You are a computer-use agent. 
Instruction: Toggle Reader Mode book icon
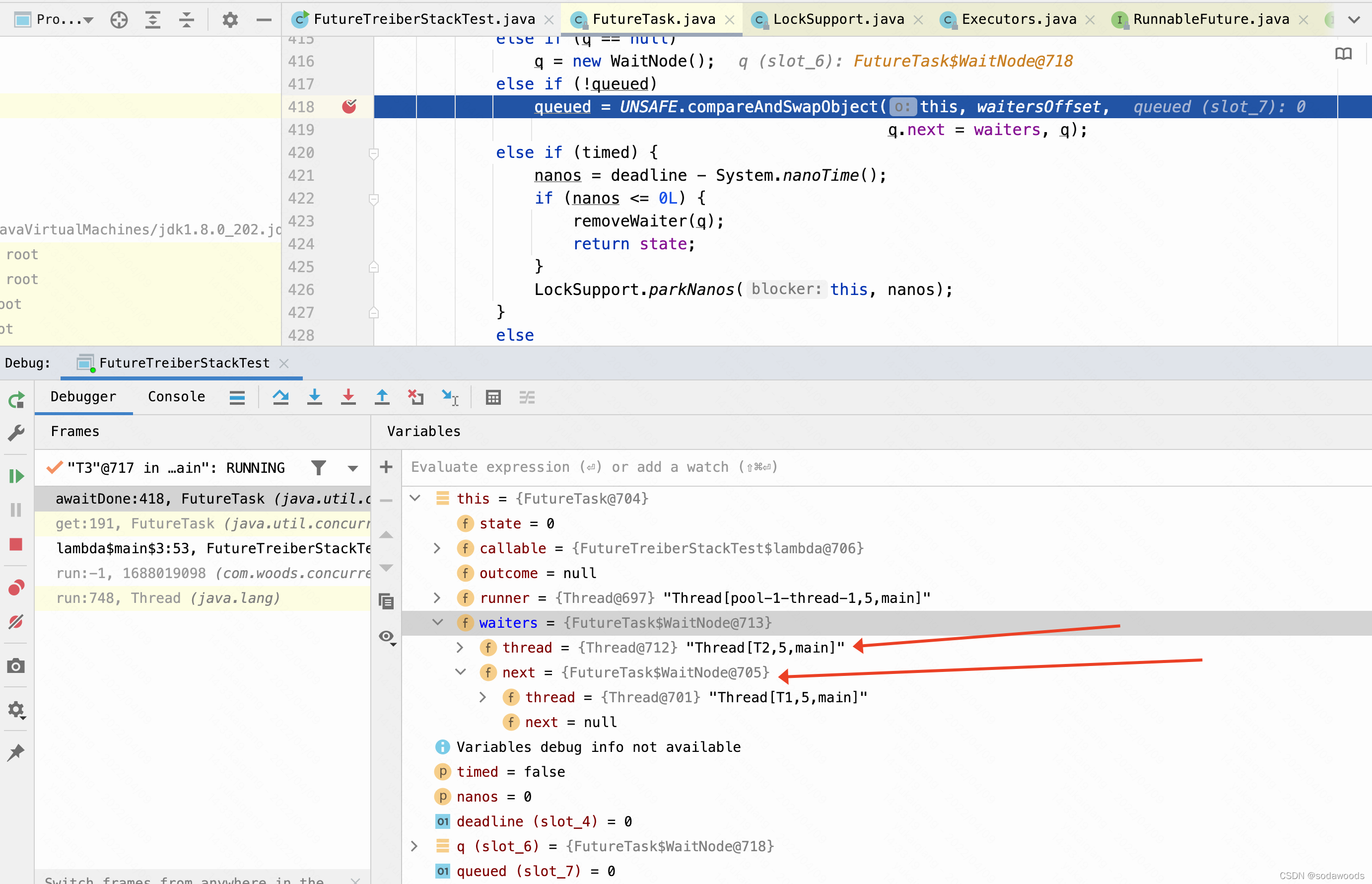(1343, 54)
